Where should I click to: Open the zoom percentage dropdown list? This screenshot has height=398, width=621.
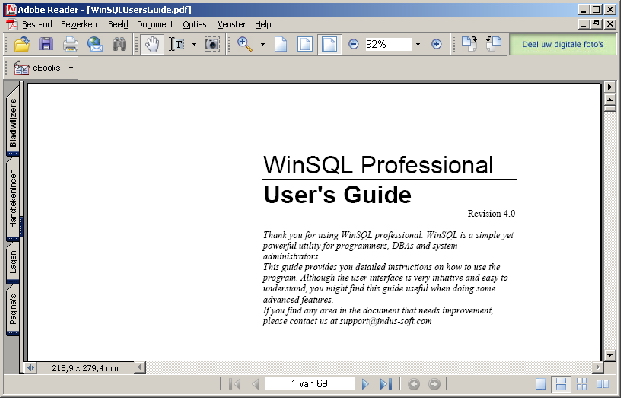417,44
